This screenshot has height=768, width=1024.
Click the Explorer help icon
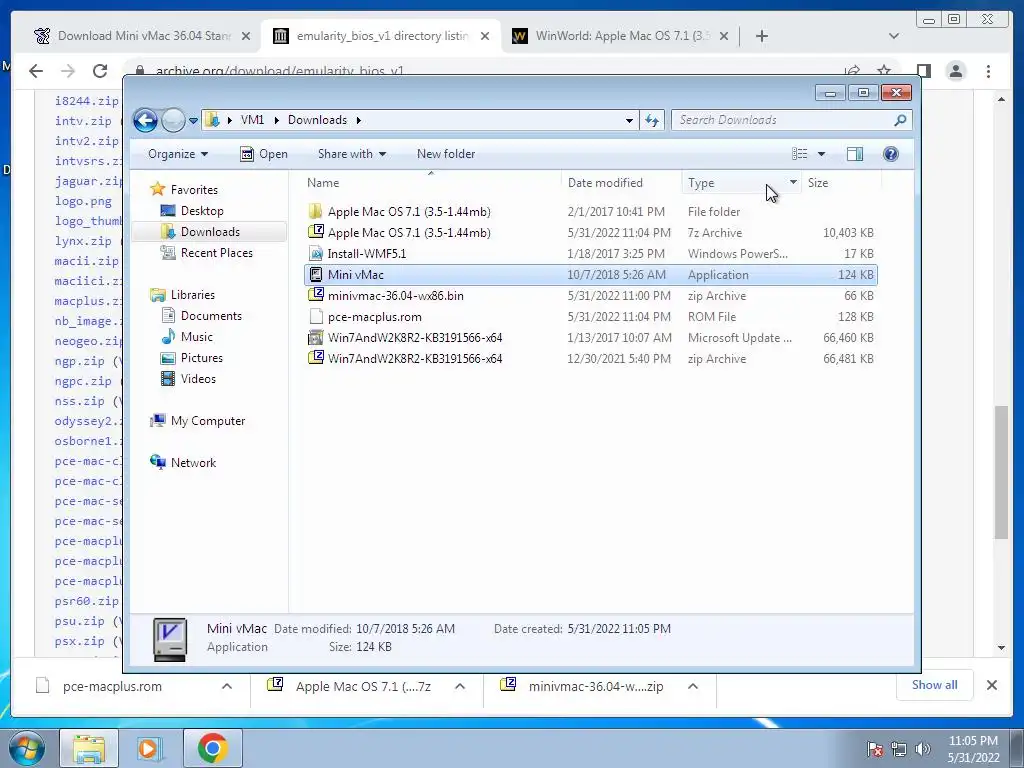point(891,154)
